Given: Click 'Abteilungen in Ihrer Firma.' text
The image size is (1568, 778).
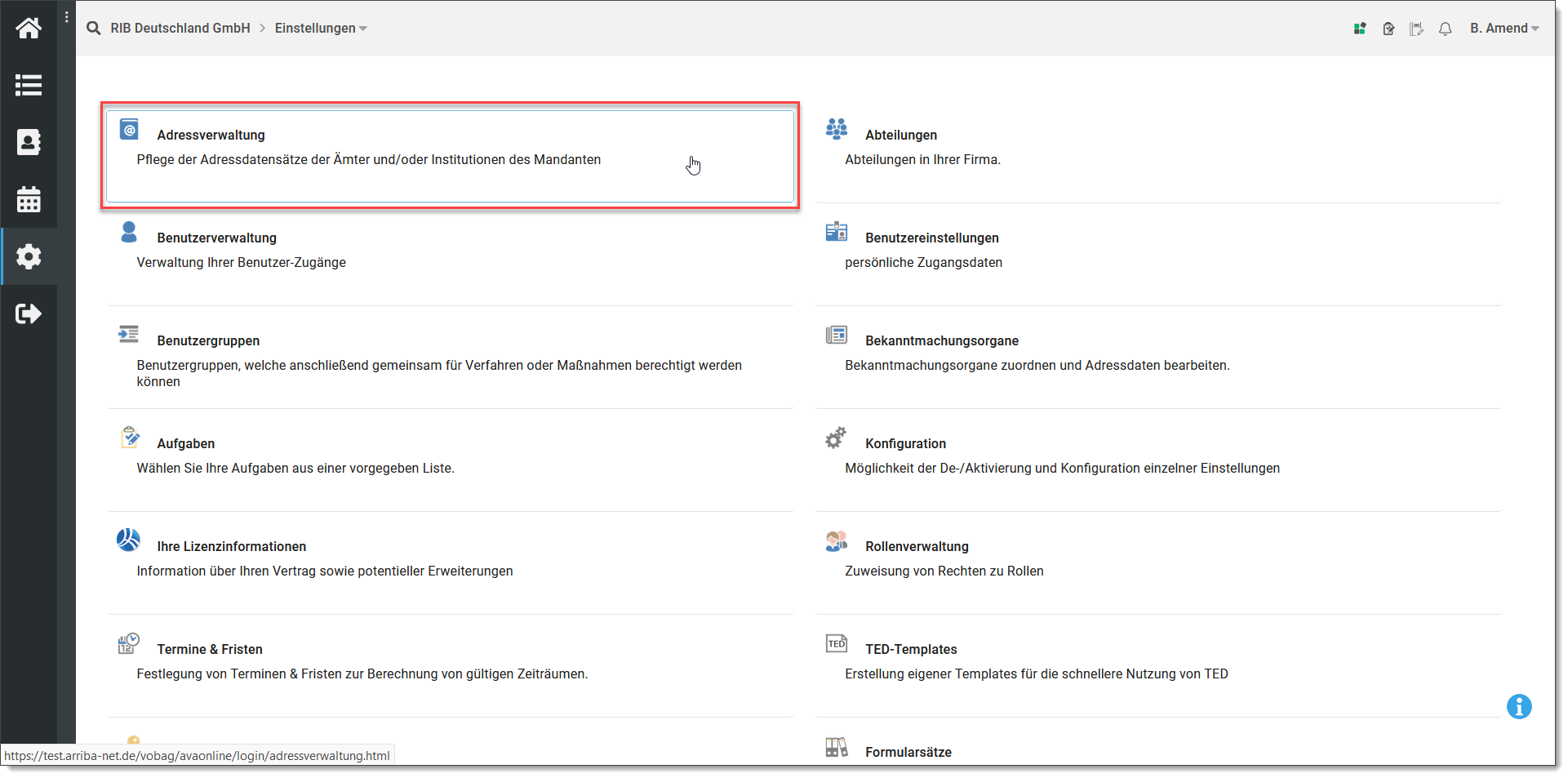Looking at the screenshot, I should (922, 159).
